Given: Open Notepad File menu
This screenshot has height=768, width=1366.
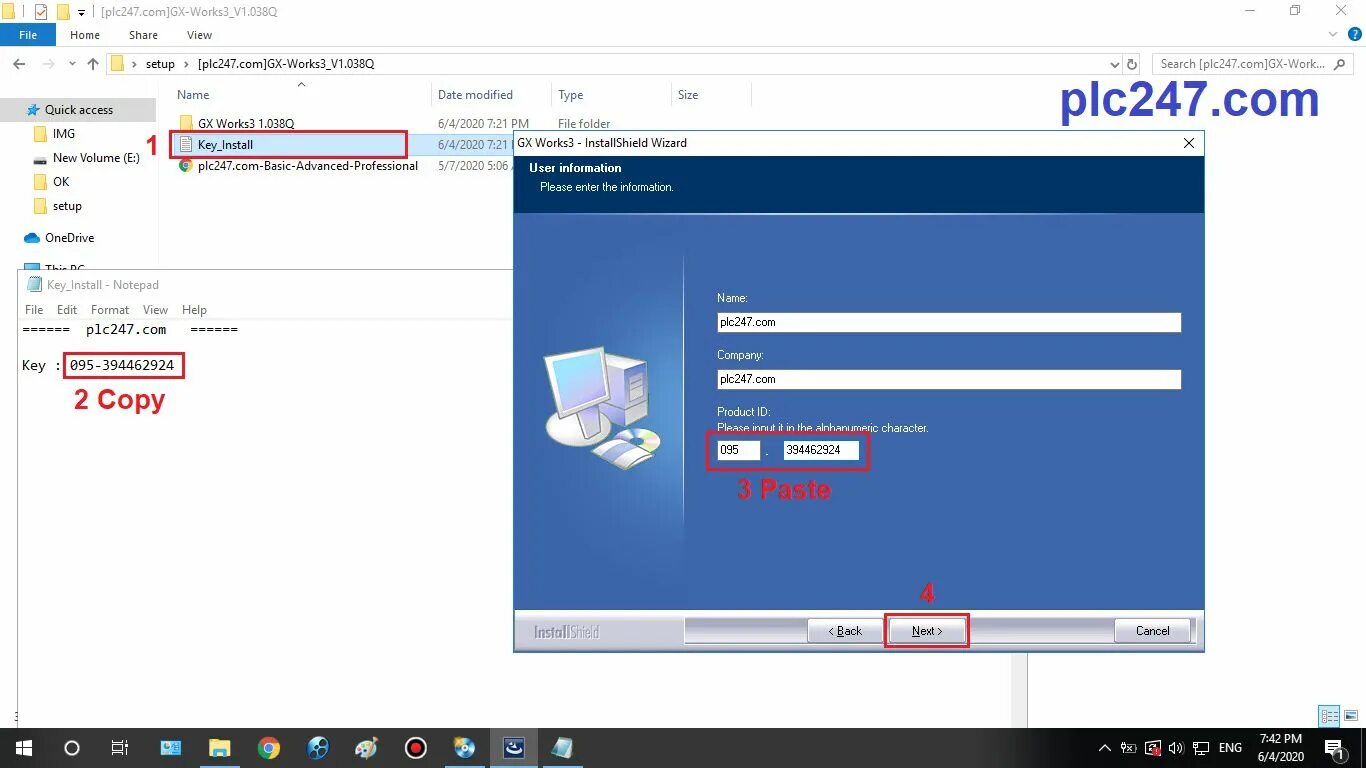Looking at the screenshot, I should [34, 310].
